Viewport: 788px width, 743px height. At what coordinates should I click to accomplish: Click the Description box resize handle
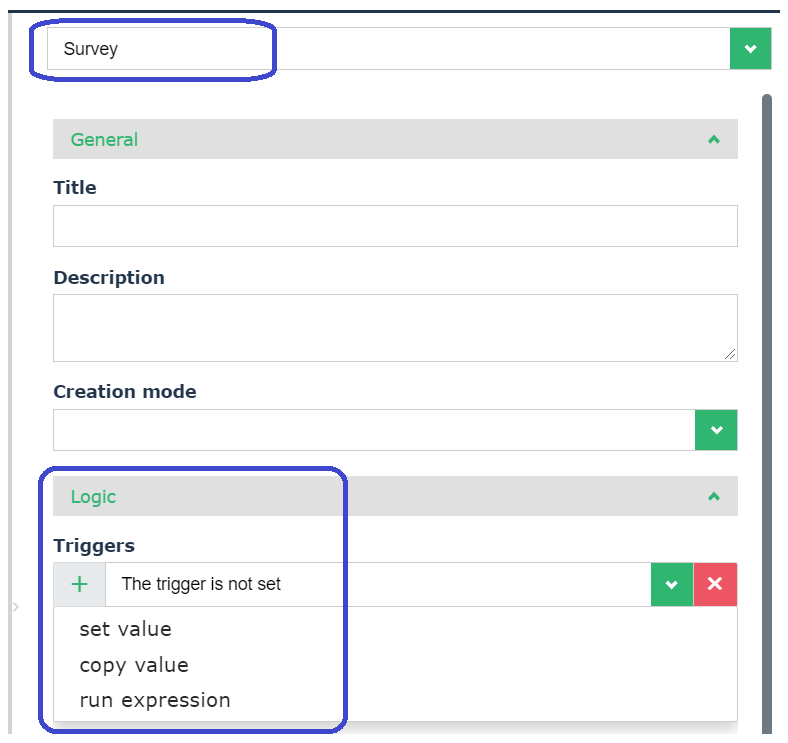731,354
